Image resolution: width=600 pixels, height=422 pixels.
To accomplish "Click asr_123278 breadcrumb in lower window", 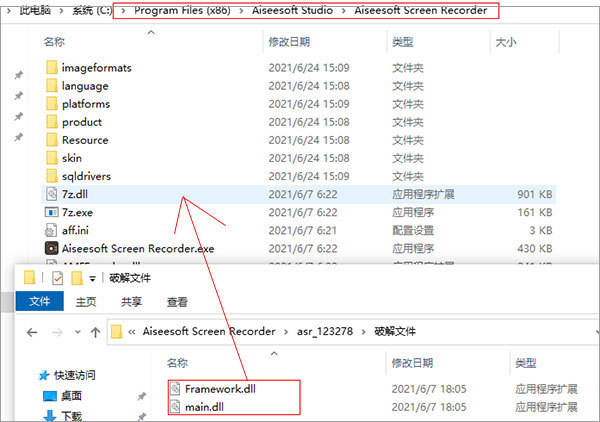I will tap(325, 331).
